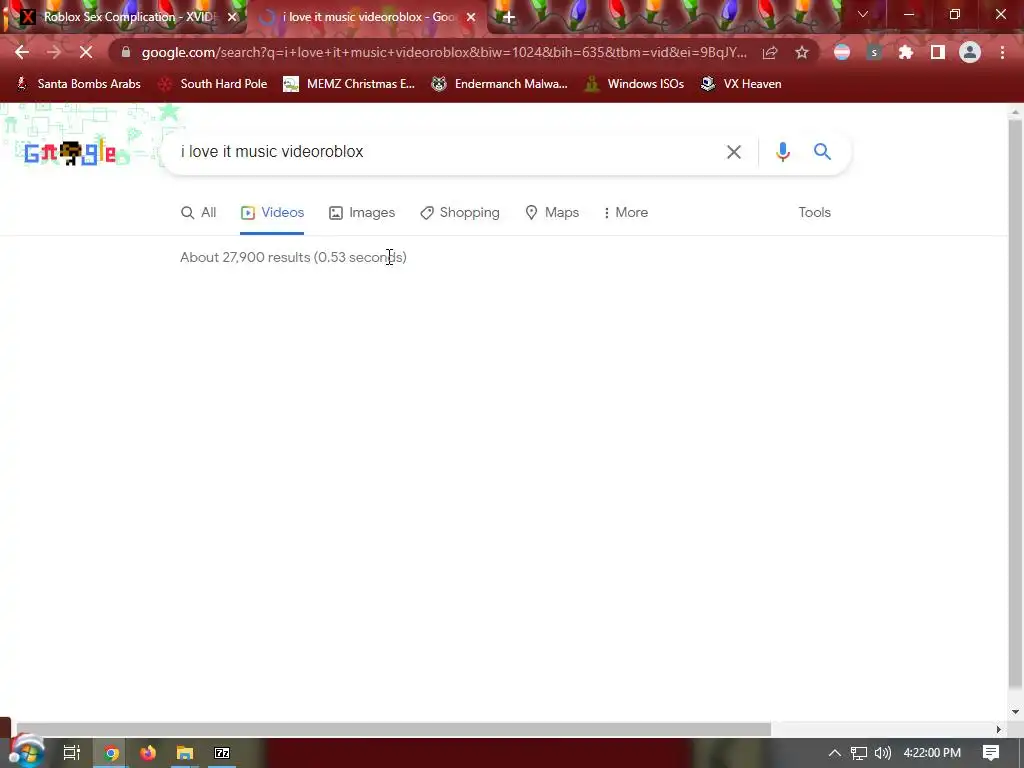Close the Roblox tab

pos(232,17)
